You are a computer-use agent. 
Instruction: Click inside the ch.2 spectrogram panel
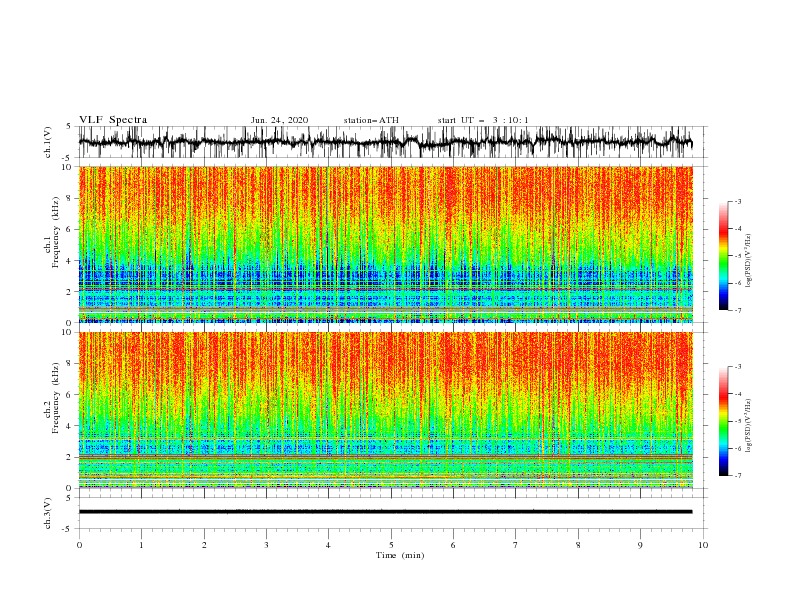tap(385, 410)
